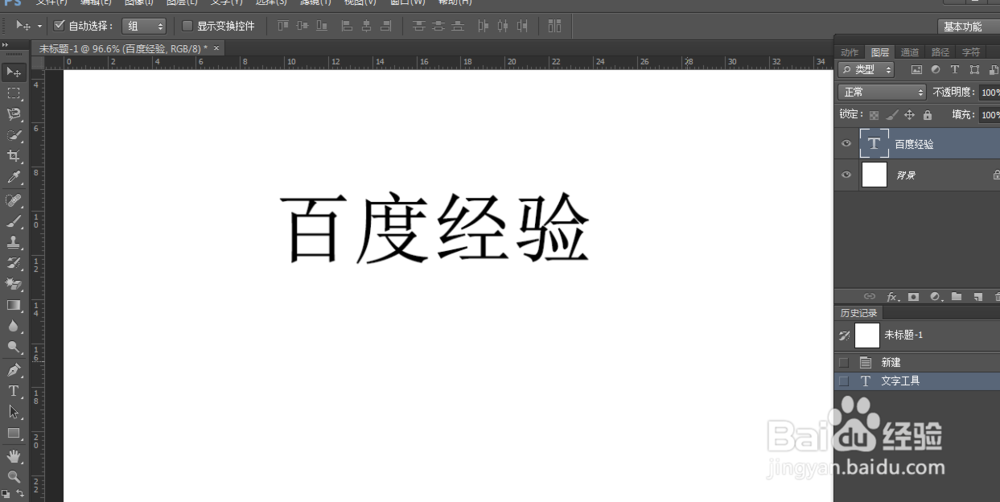Select the Gradient tool
Screen dimensions: 1000x502
[13, 306]
